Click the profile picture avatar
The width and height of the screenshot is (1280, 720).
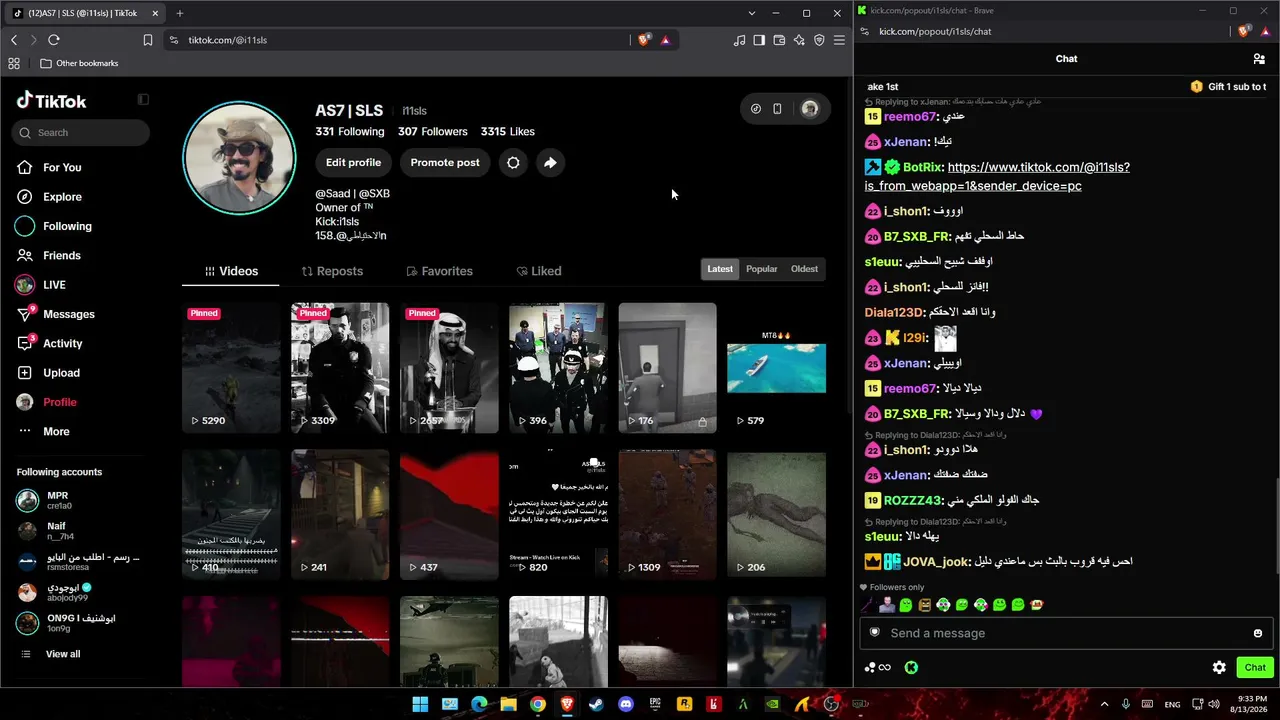[239, 158]
